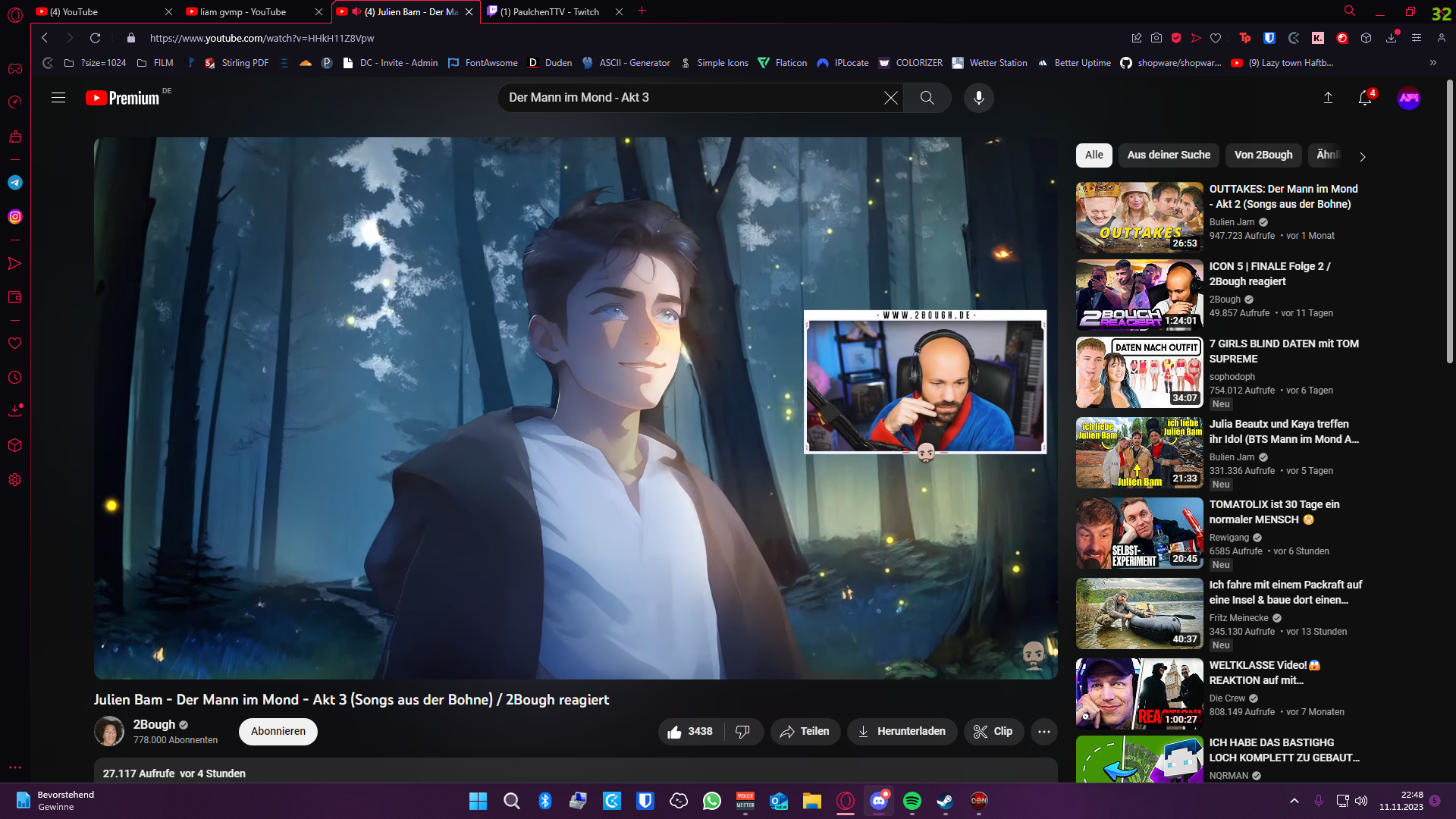Viewport: 1456px width, 819px height.
Task: Open Telegram in the Opera sidebar
Action: (14, 183)
